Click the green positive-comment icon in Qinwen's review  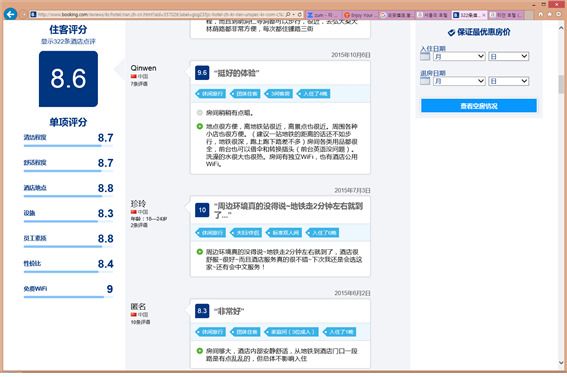coord(199,126)
